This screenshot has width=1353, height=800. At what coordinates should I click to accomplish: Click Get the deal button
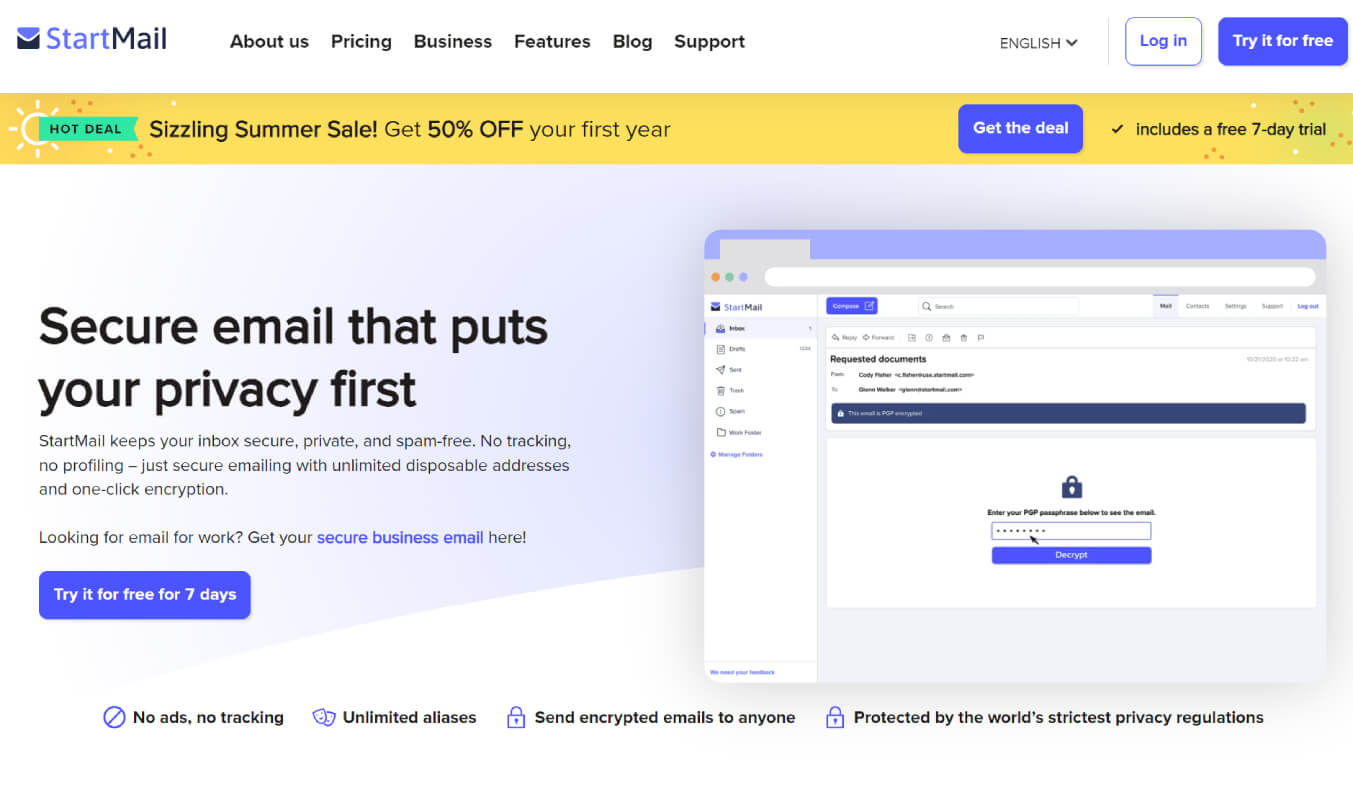1020,128
